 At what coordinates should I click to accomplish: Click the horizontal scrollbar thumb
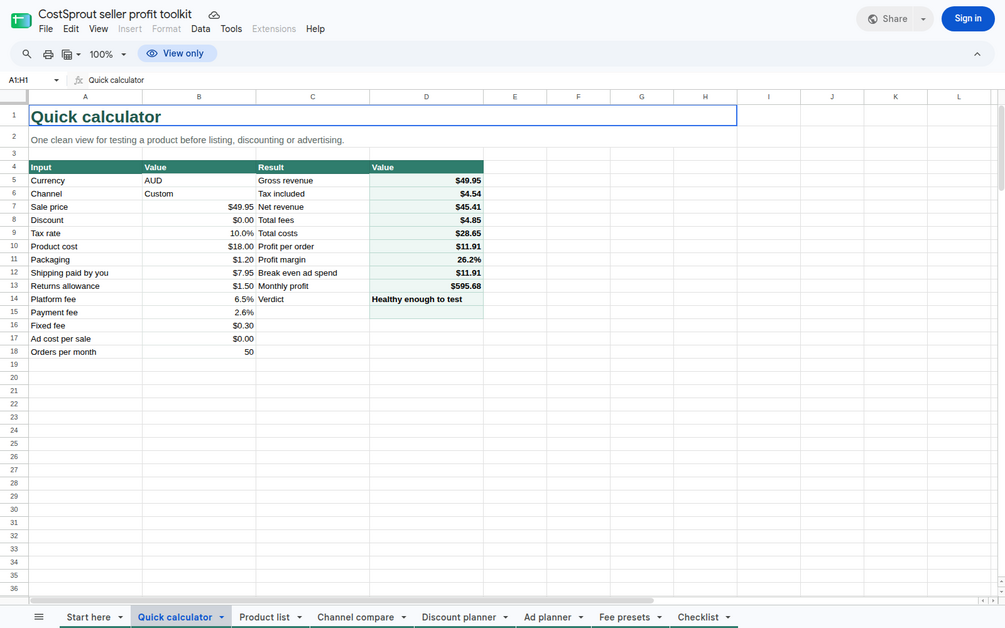pyautogui.click(x=342, y=600)
